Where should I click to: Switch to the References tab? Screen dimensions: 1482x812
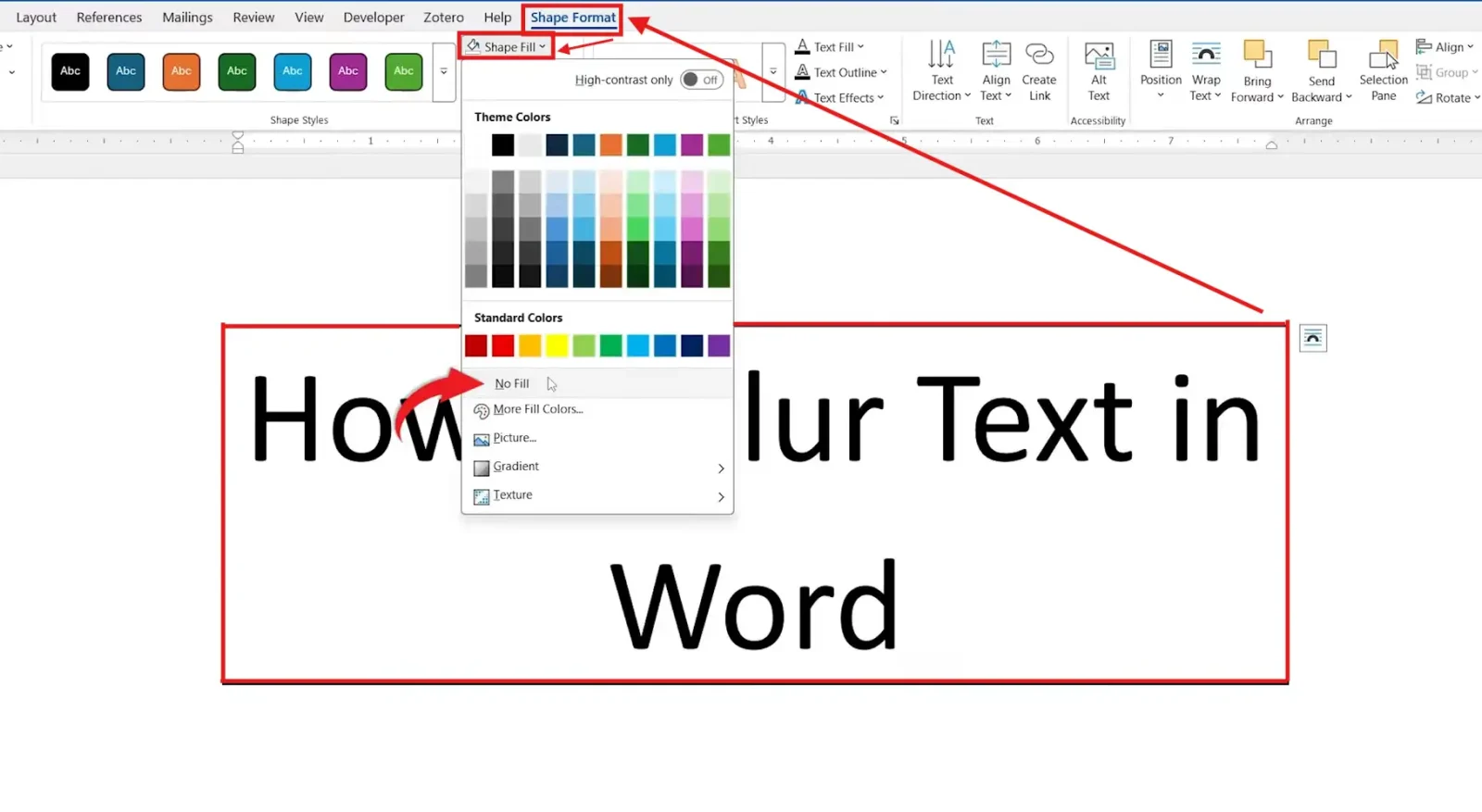click(109, 18)
